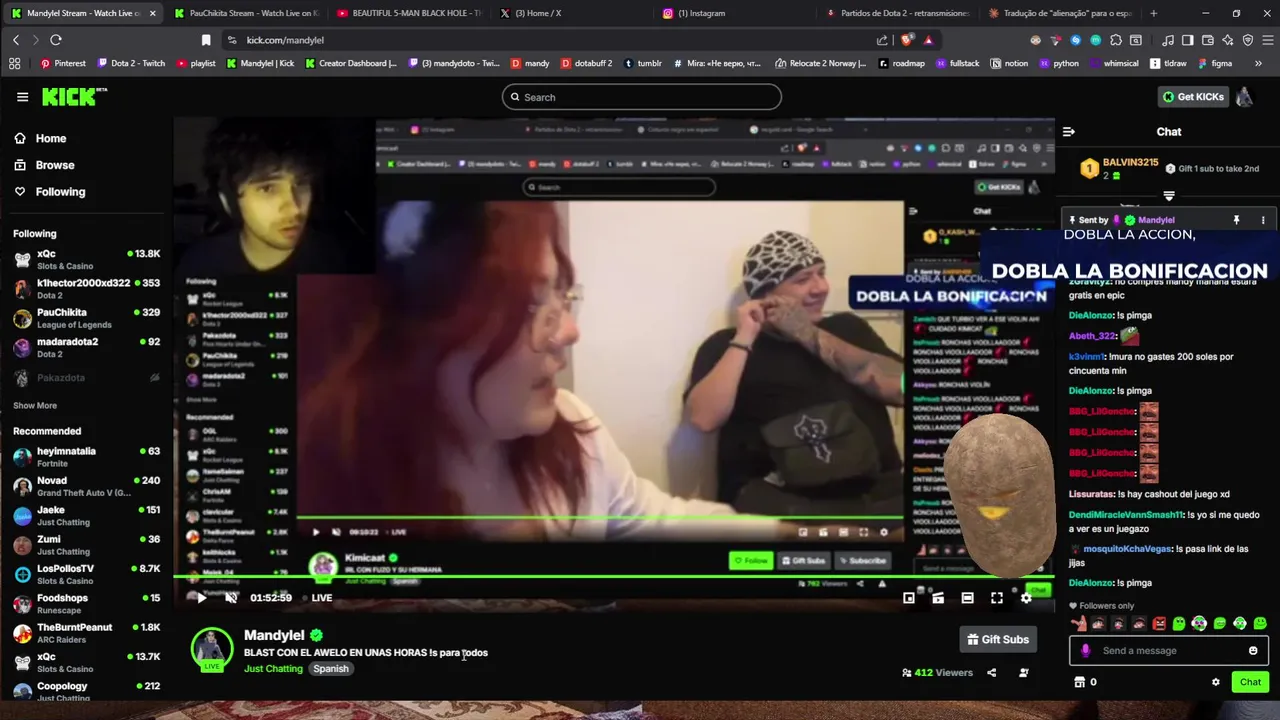The width and height of the screenshot is (1280, 720).
Task: Open k1hector2000xd322 channel
Action: (86, 289)
